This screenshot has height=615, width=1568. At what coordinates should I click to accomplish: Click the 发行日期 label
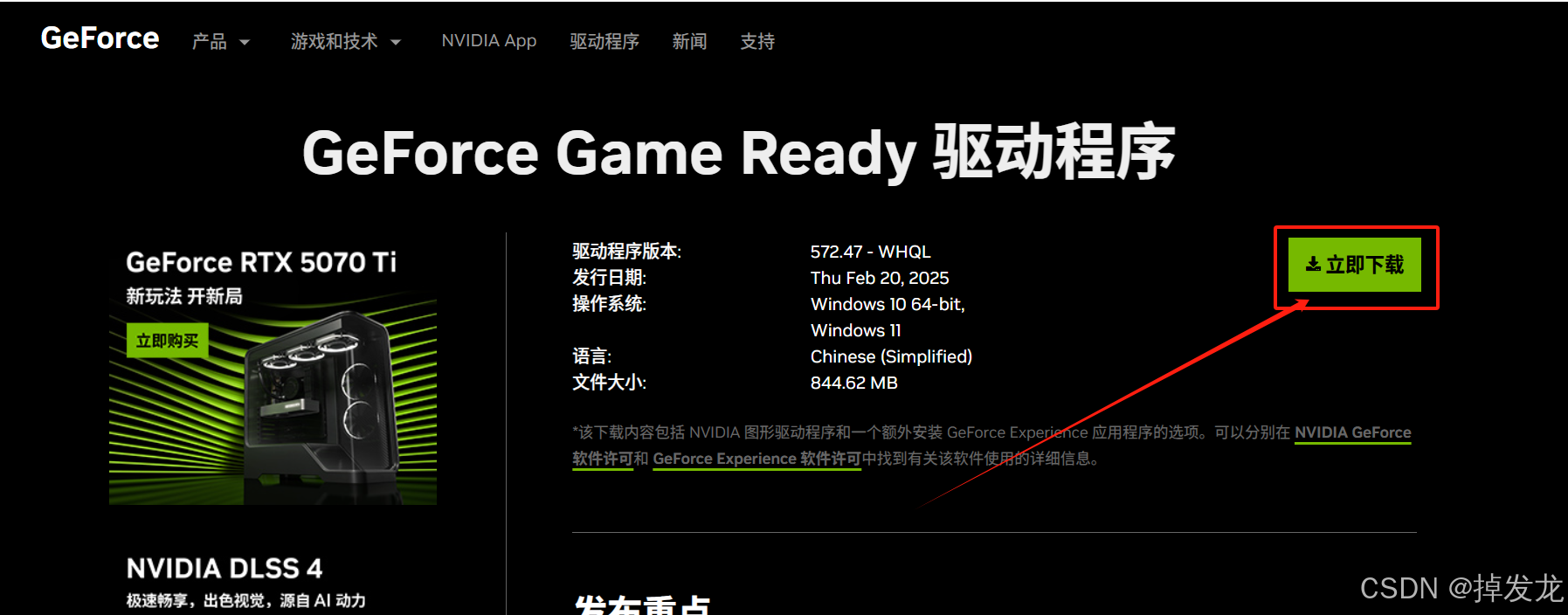[610, 278]
